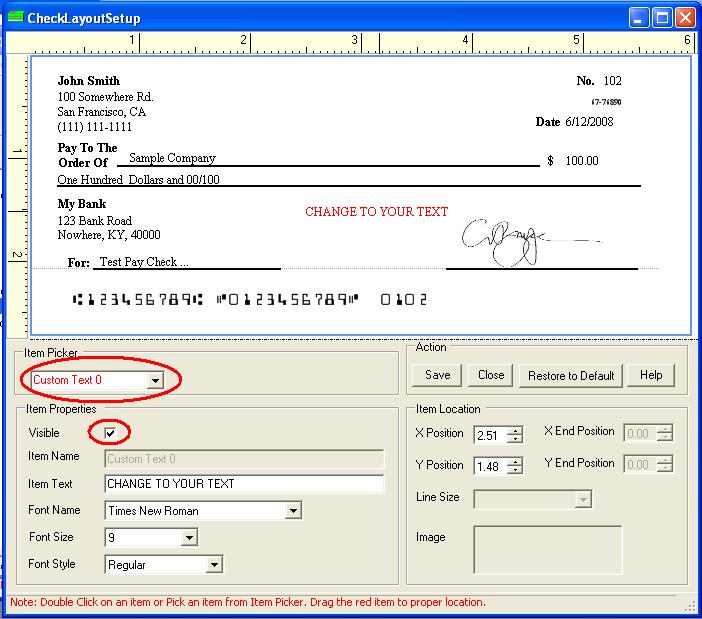Screen dimensions: 702x619
Task: Decrease the Y Position value
Action: [515, 471]
